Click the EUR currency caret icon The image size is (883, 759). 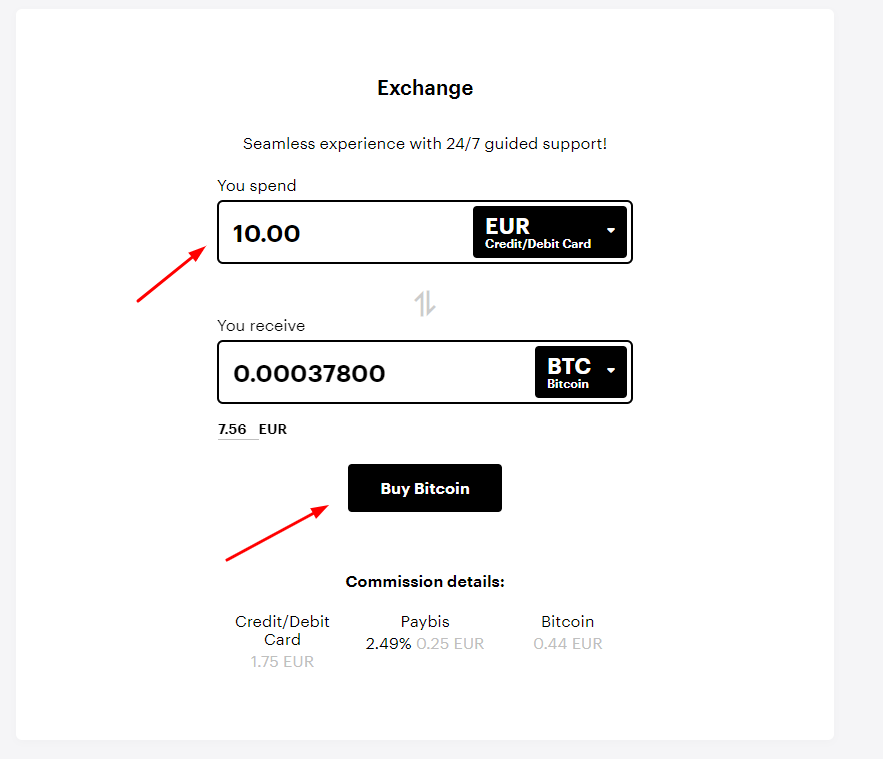pyautogui.click(x=610, y=232)
